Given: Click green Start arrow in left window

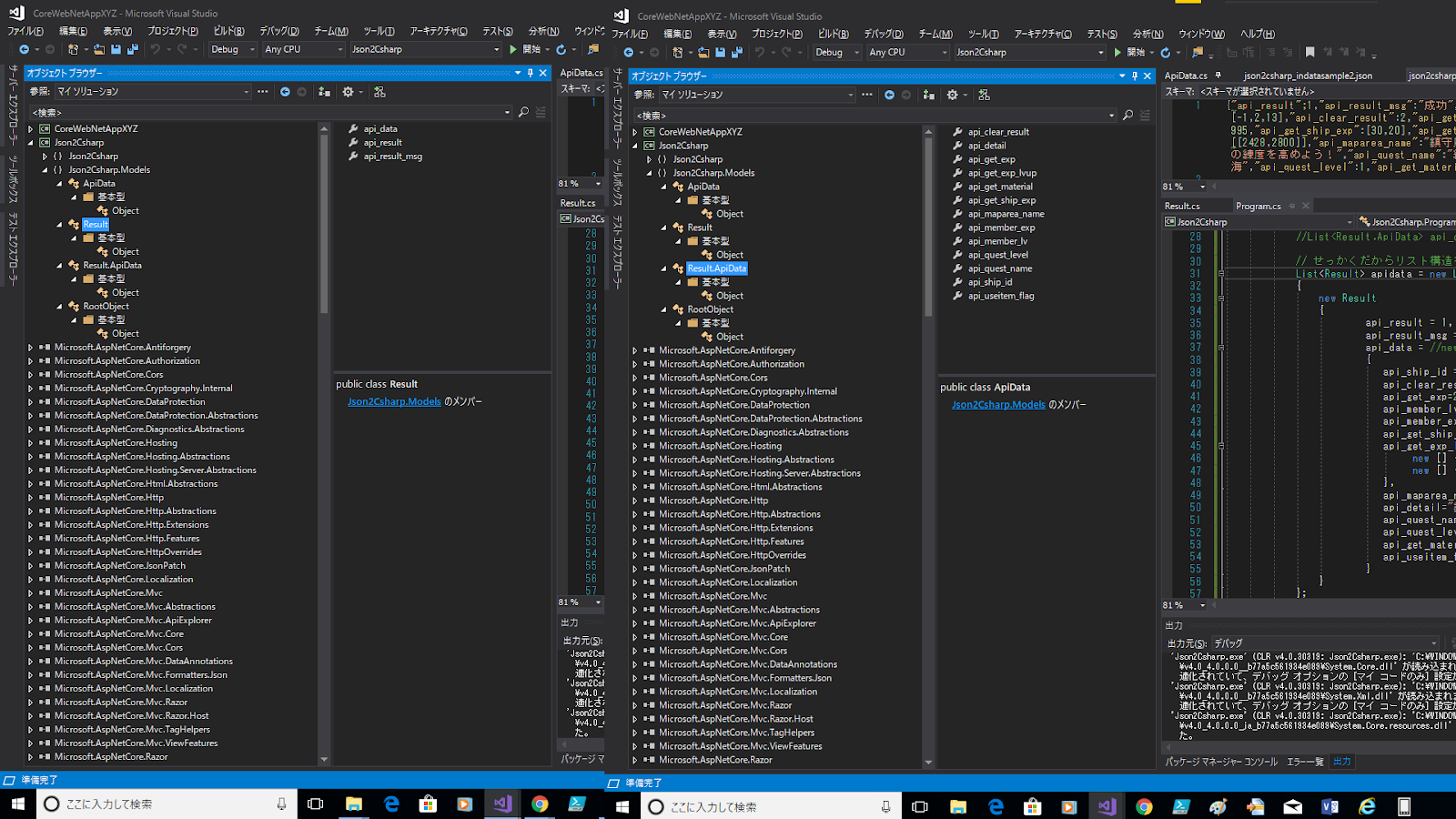Looking at the screenshot, I should (513, 49).
